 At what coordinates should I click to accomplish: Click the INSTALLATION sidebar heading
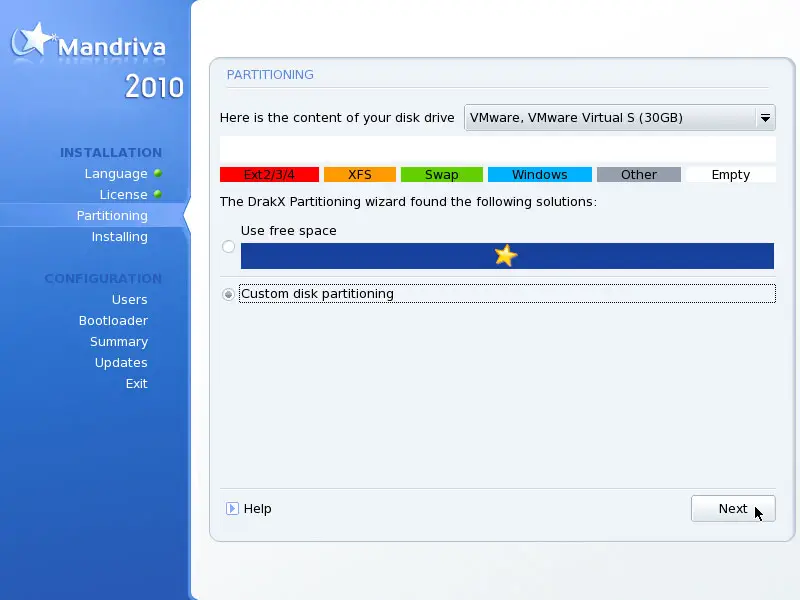point(111,153)
